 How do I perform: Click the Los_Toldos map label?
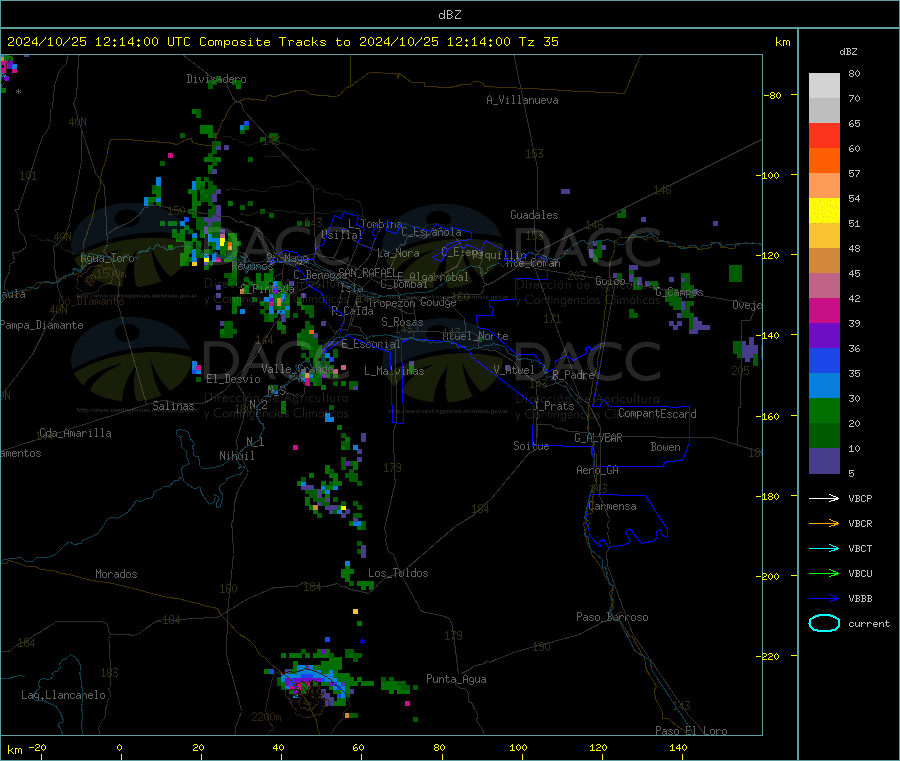pos(398,573)
